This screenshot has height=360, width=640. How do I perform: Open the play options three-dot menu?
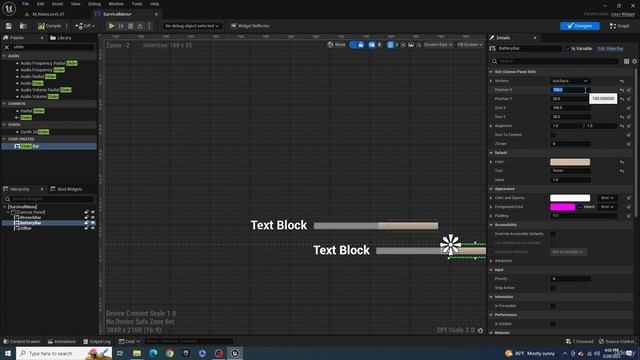click(149, 26)
